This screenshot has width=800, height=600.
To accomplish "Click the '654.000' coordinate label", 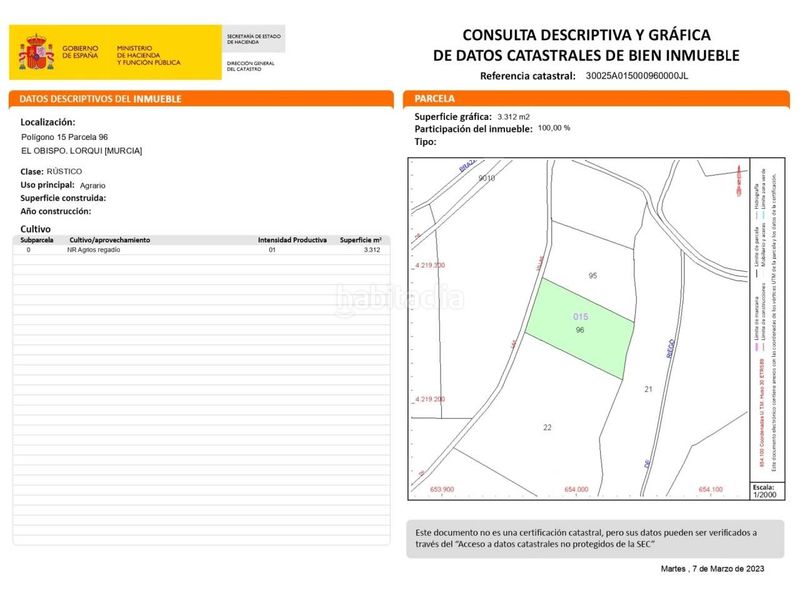I will [576, 489].
